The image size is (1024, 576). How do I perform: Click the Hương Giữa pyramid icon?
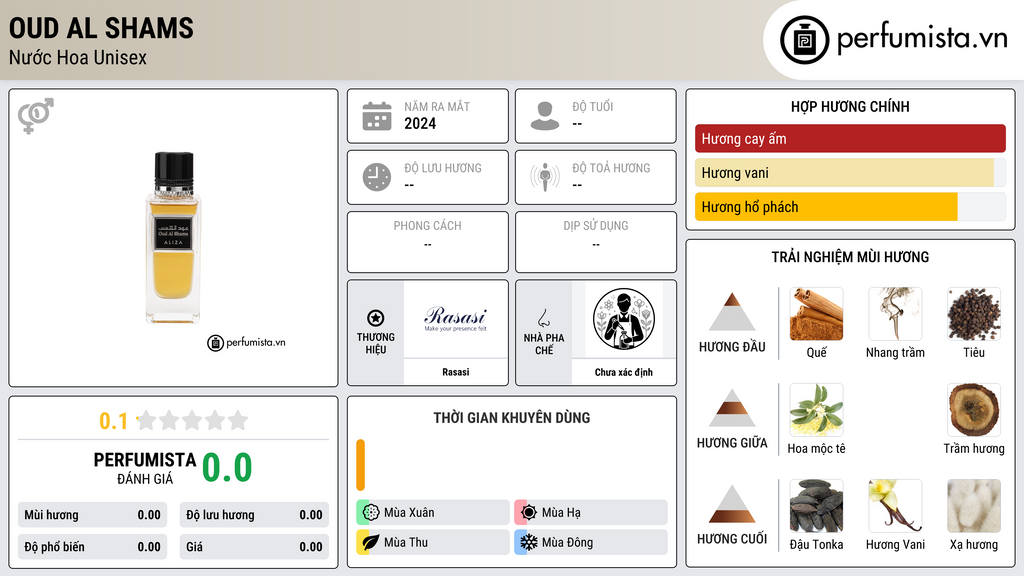732,408
